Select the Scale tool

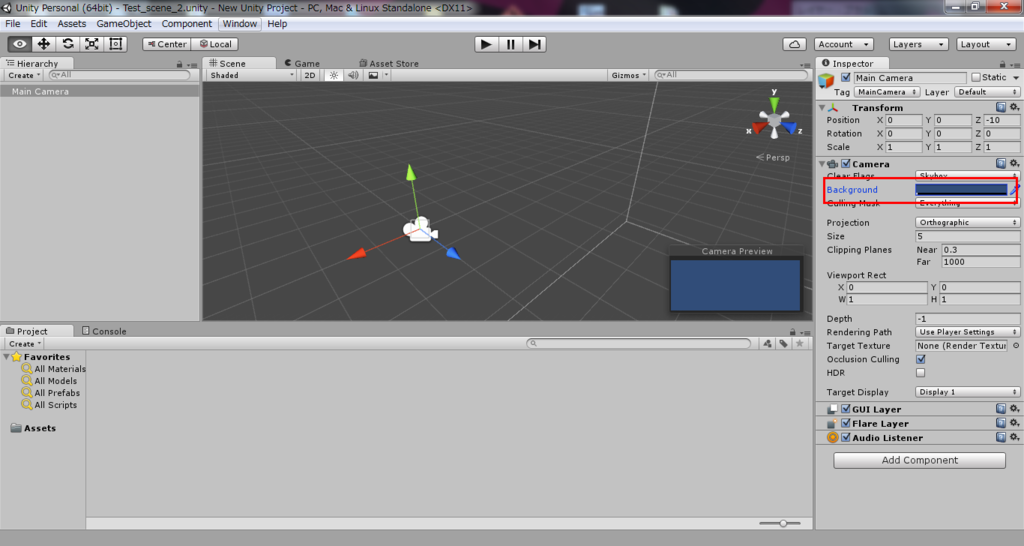(x=92, y=44)
